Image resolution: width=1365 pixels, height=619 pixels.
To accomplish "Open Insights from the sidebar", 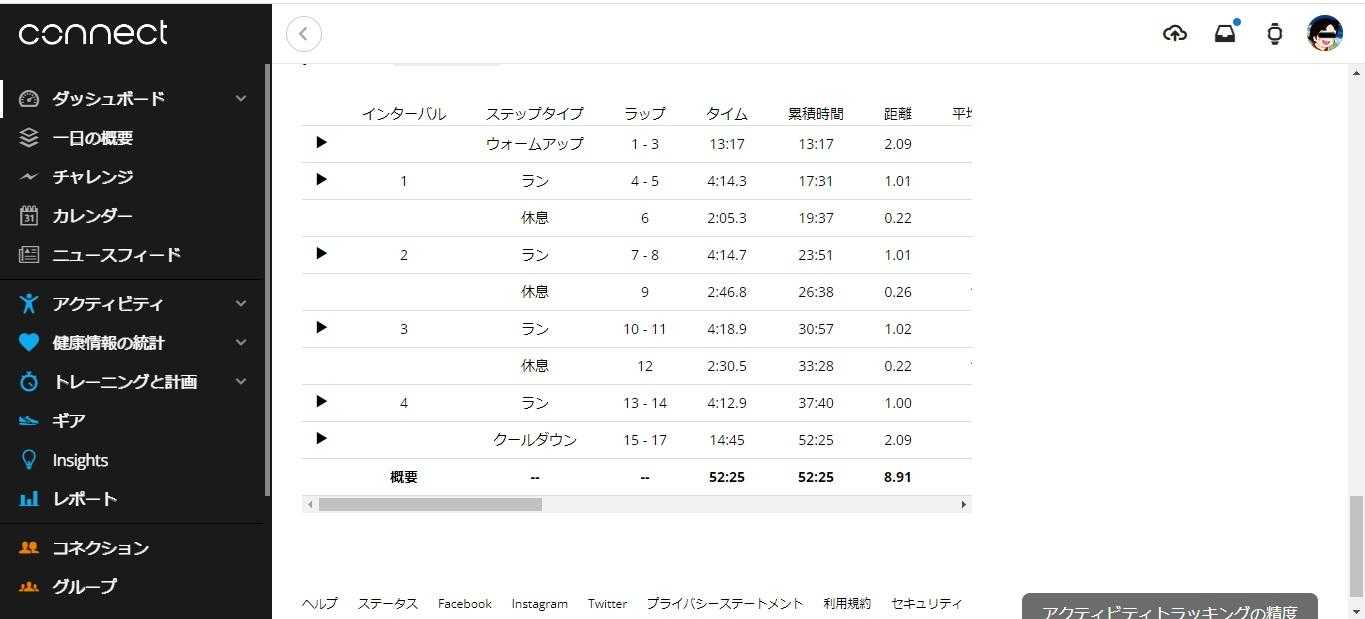I will coord(79,460).
